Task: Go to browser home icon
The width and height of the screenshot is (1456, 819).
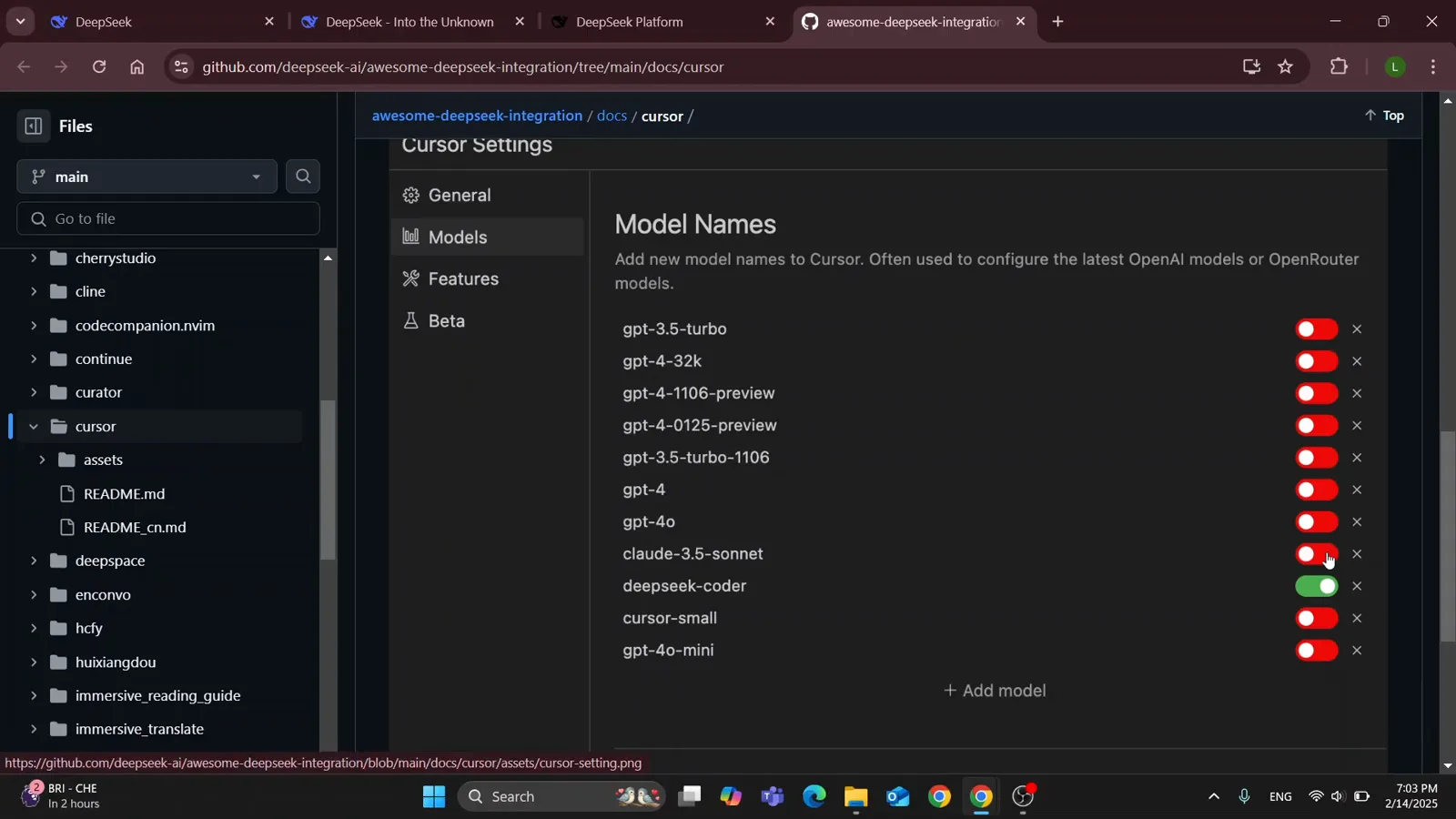Action: (137, 66)
